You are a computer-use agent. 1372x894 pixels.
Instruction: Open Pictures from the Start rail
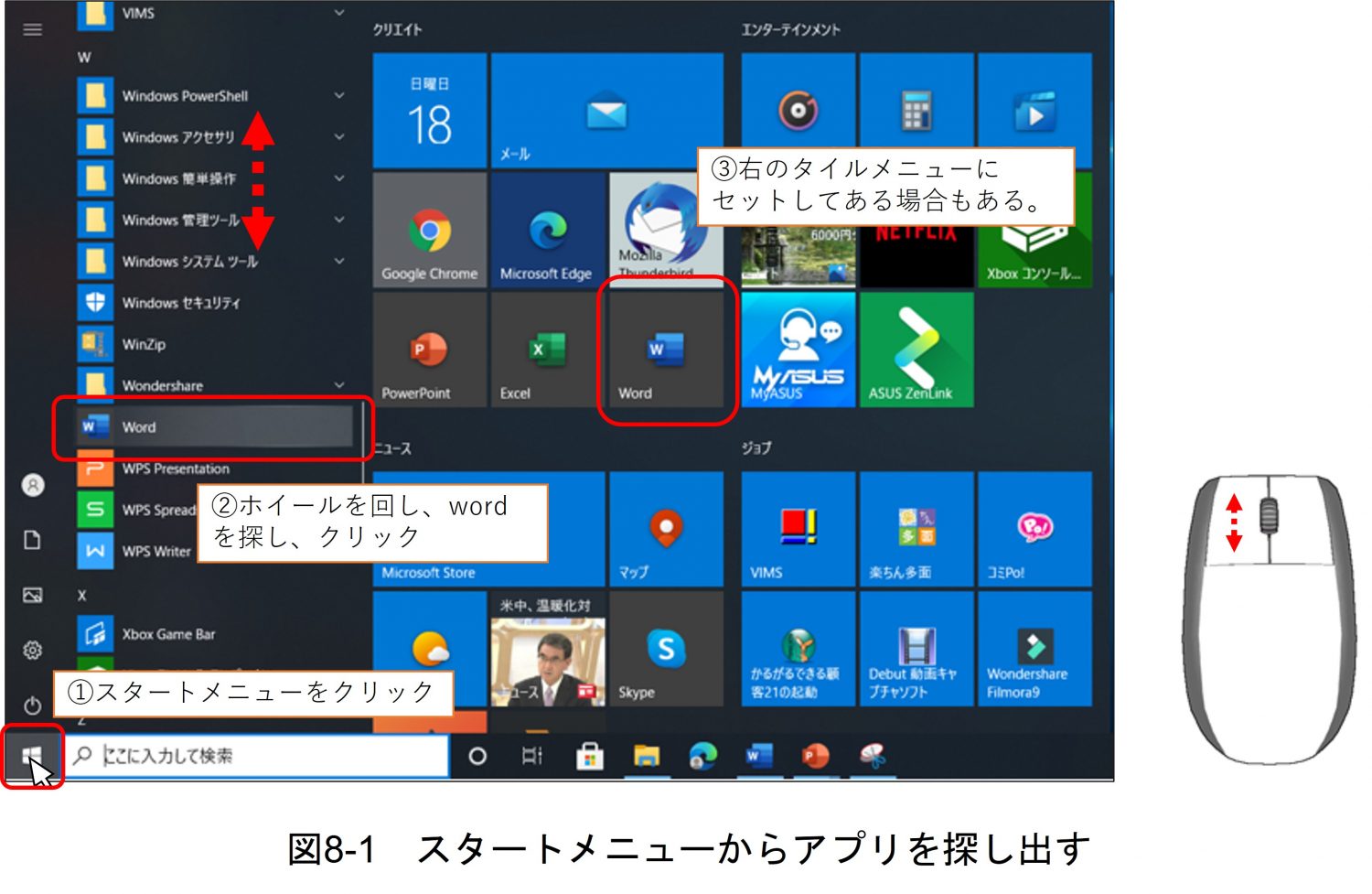pos(32,596)
